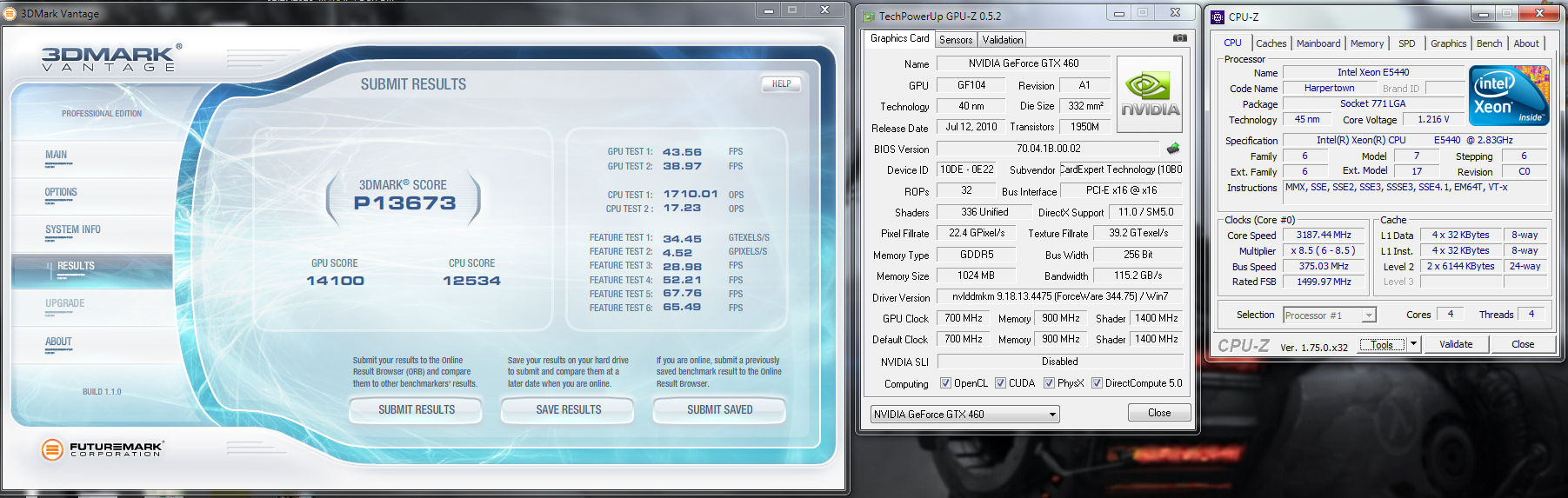Viewport: 1568px width, 498px height.
Task: Select the CPU tab in CPU-Z
Action: click(x=1232, y=43)
